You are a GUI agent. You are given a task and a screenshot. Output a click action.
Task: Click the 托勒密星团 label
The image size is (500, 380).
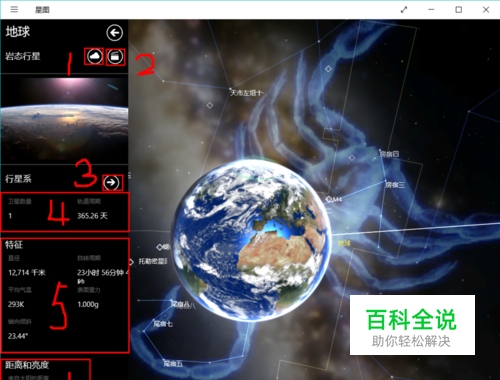tap(153, 261)
